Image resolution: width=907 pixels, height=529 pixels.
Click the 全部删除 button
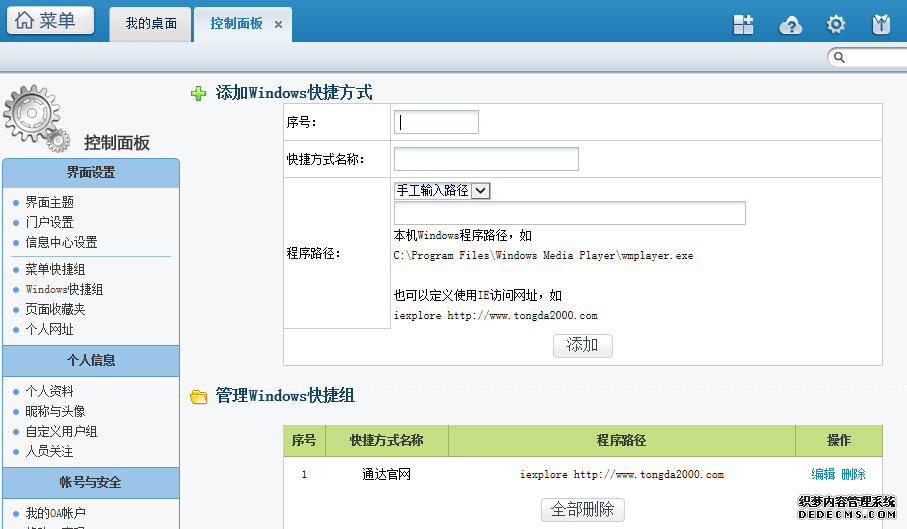point(582,509)
